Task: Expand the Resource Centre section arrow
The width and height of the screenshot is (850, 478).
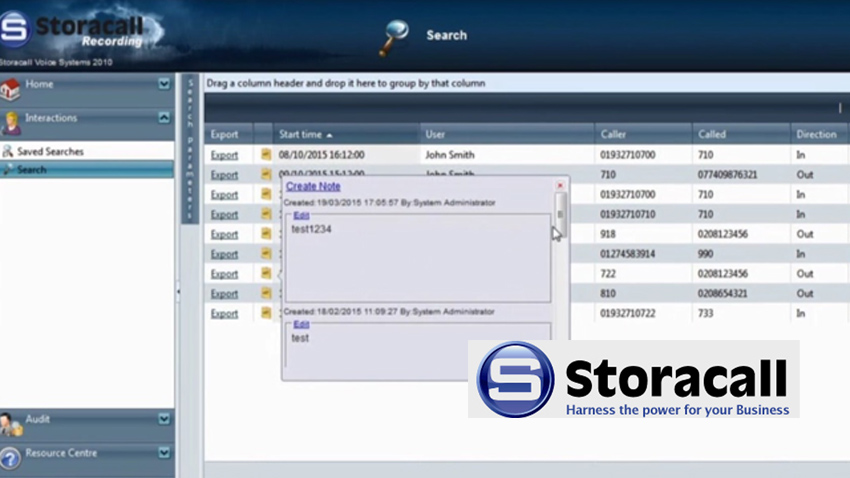Action: (164, 453)
